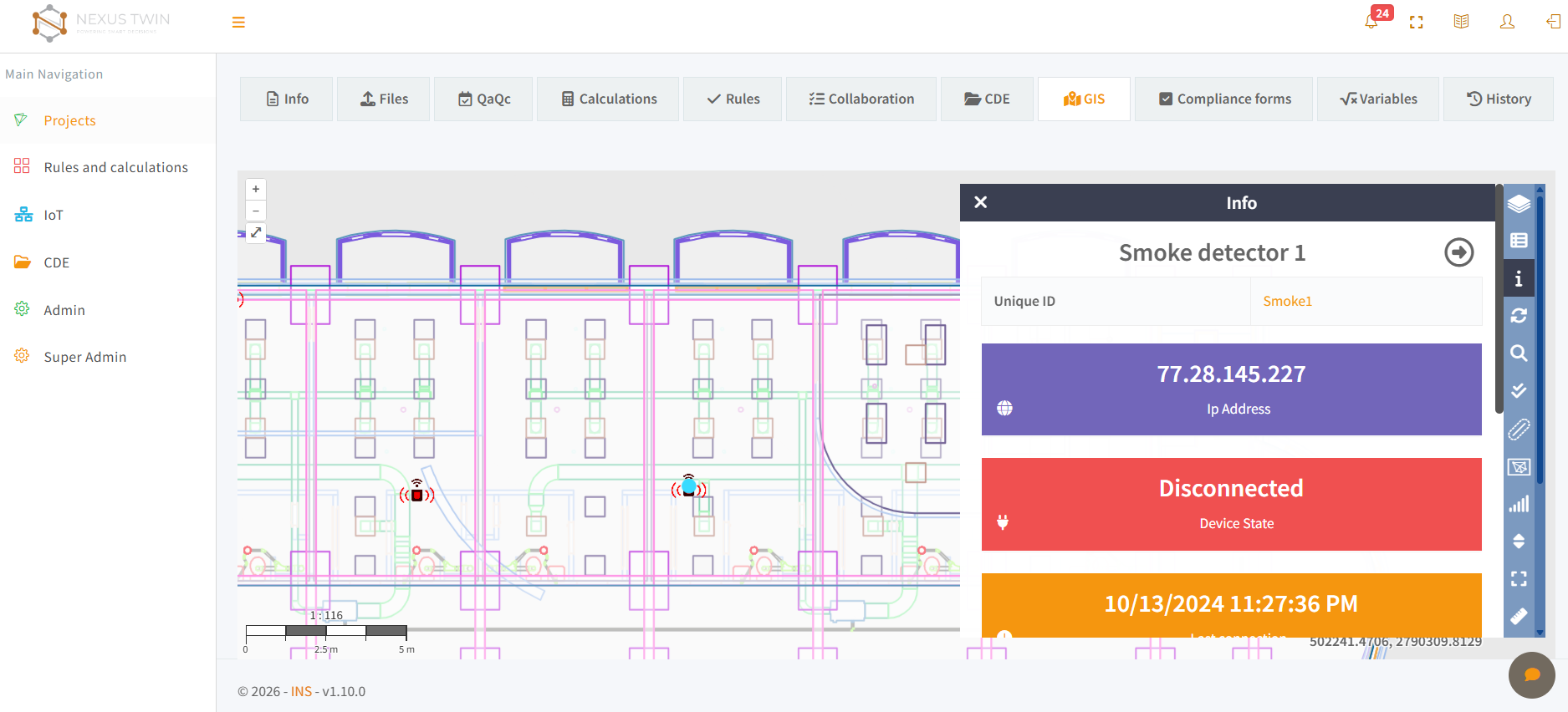The width and height of the screenshot is (1568, 712).
Task: Click the map extent arrow button
Action: (x=256, y=232)
